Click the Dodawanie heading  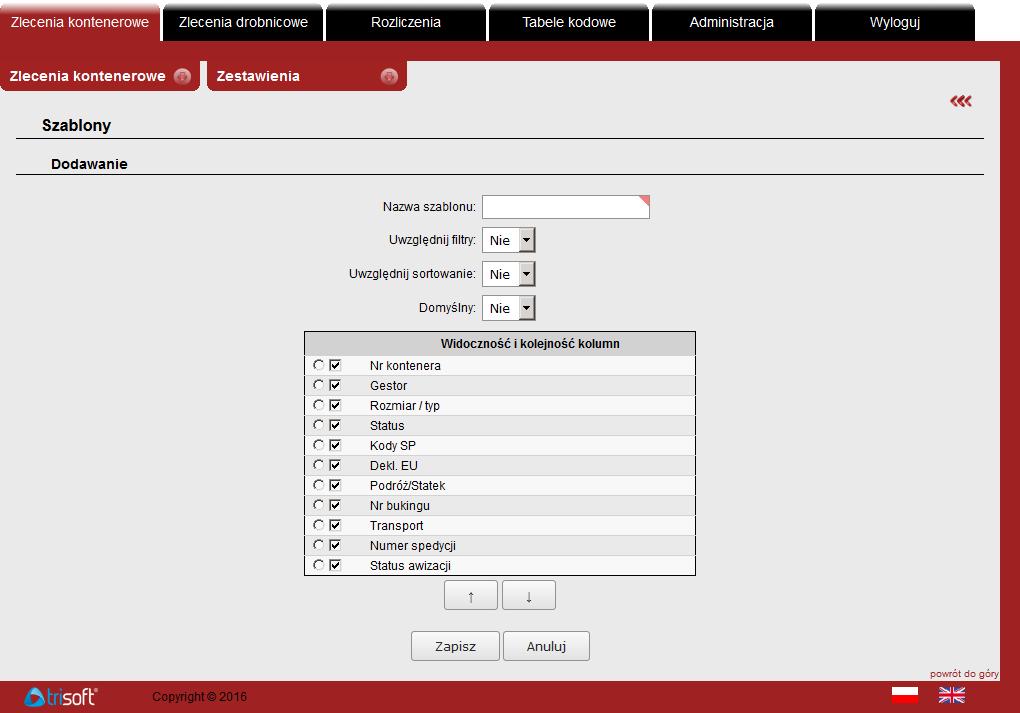89,164
